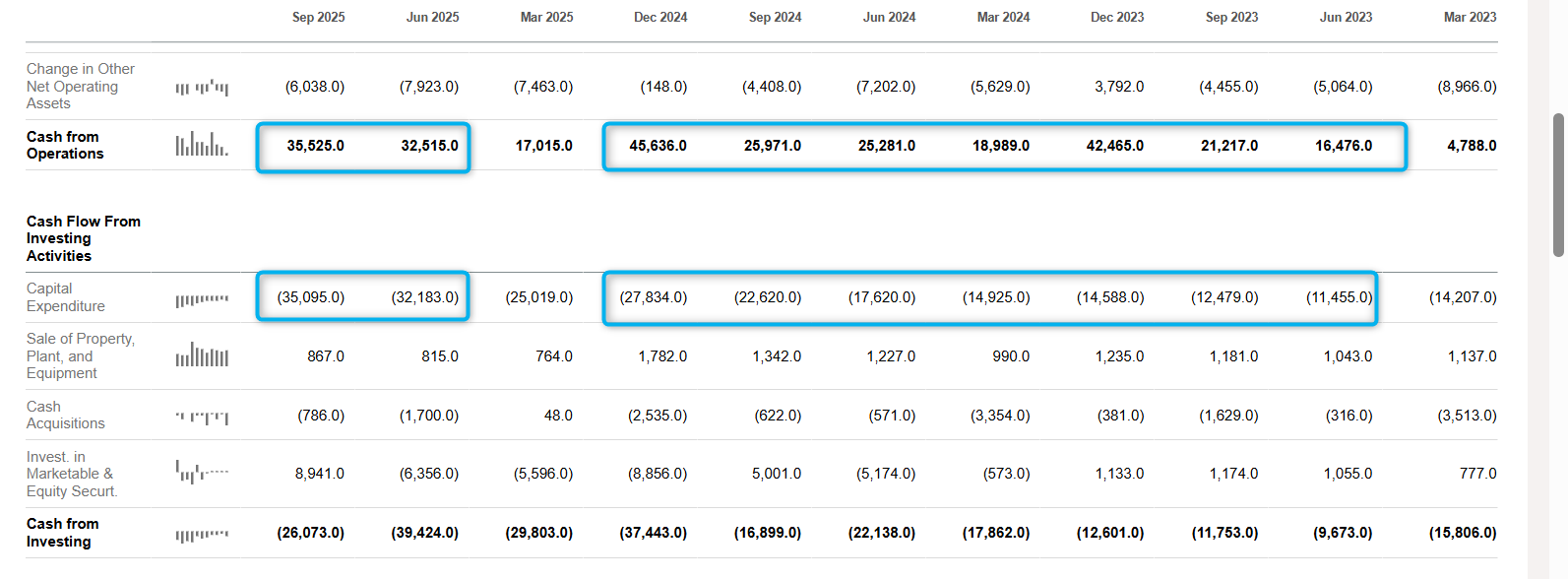Viewport: 1568px width, 579px height.
Task: Click Sale of Property sparkline bar chart
Action: point(202,355)
